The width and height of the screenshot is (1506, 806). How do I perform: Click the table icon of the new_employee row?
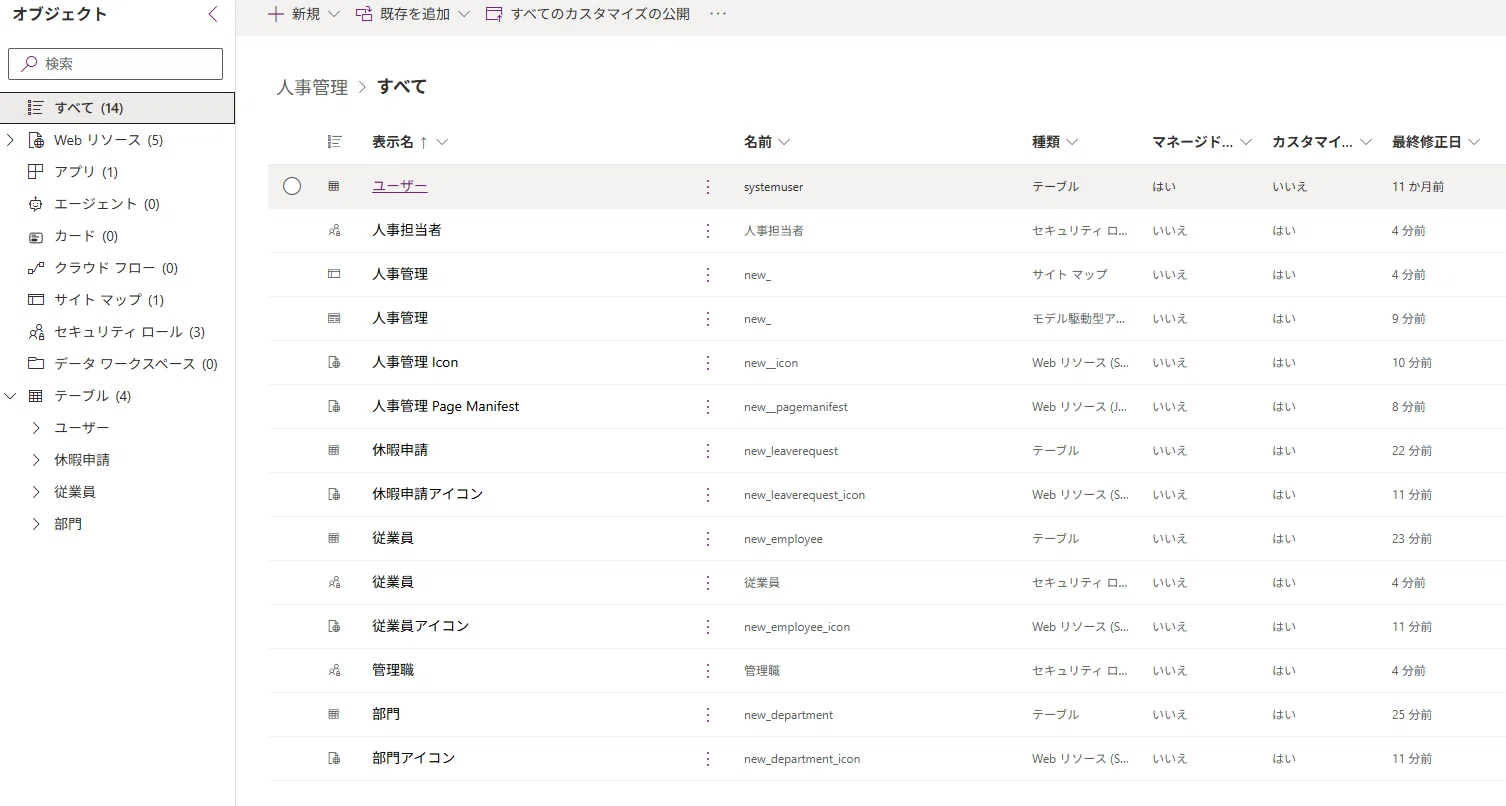[x=334, y=539]
